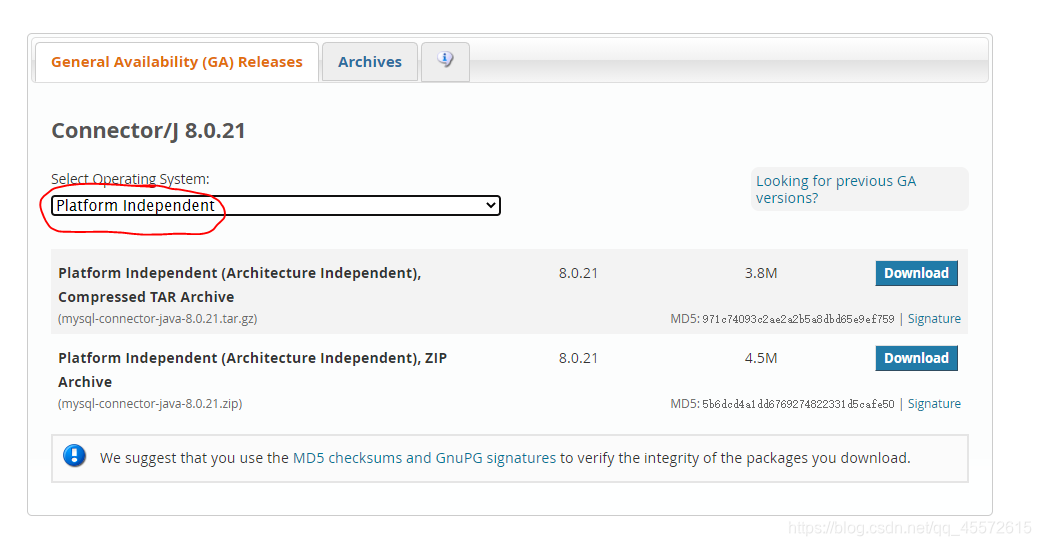
Task: Select filename mysql-connector-java-8.0.21.tar.gz
Action: coord(157,319)
